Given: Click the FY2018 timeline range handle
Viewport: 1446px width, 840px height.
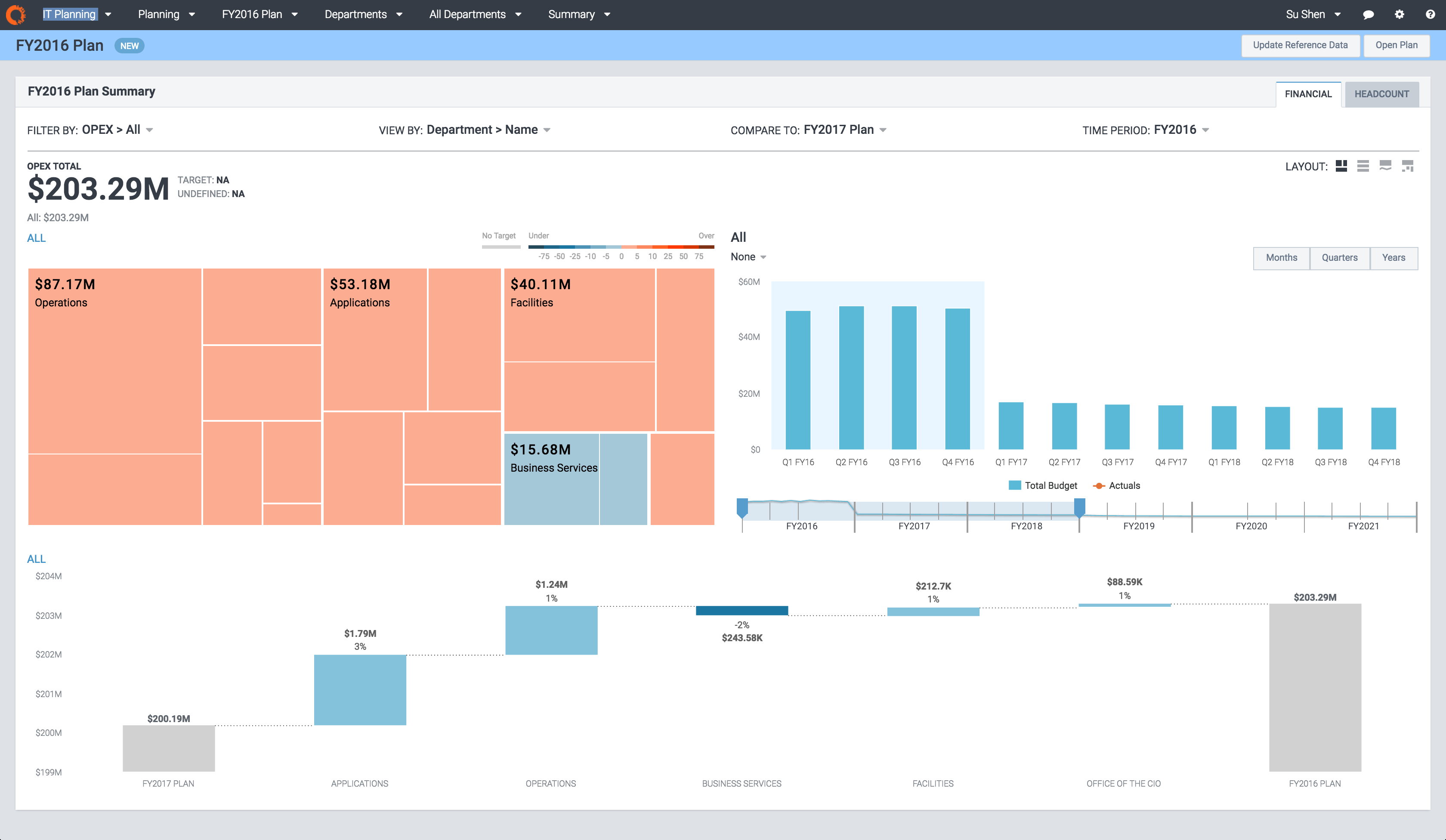Looking at the screenshot, I should click(1079, 508).
